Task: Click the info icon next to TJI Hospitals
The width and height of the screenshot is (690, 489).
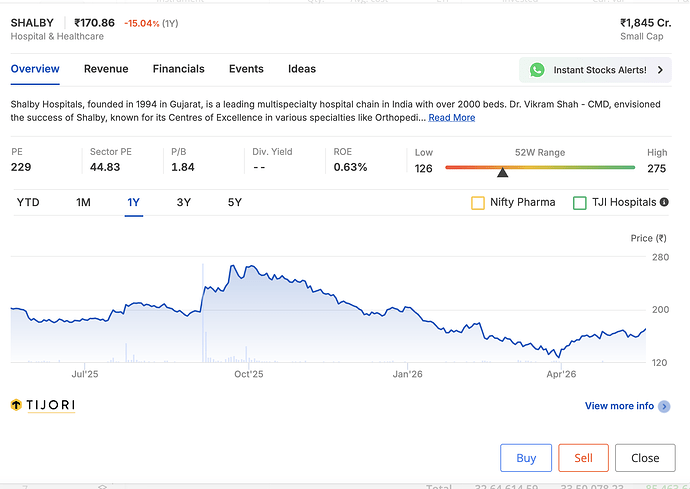Action: click(664, 202)
